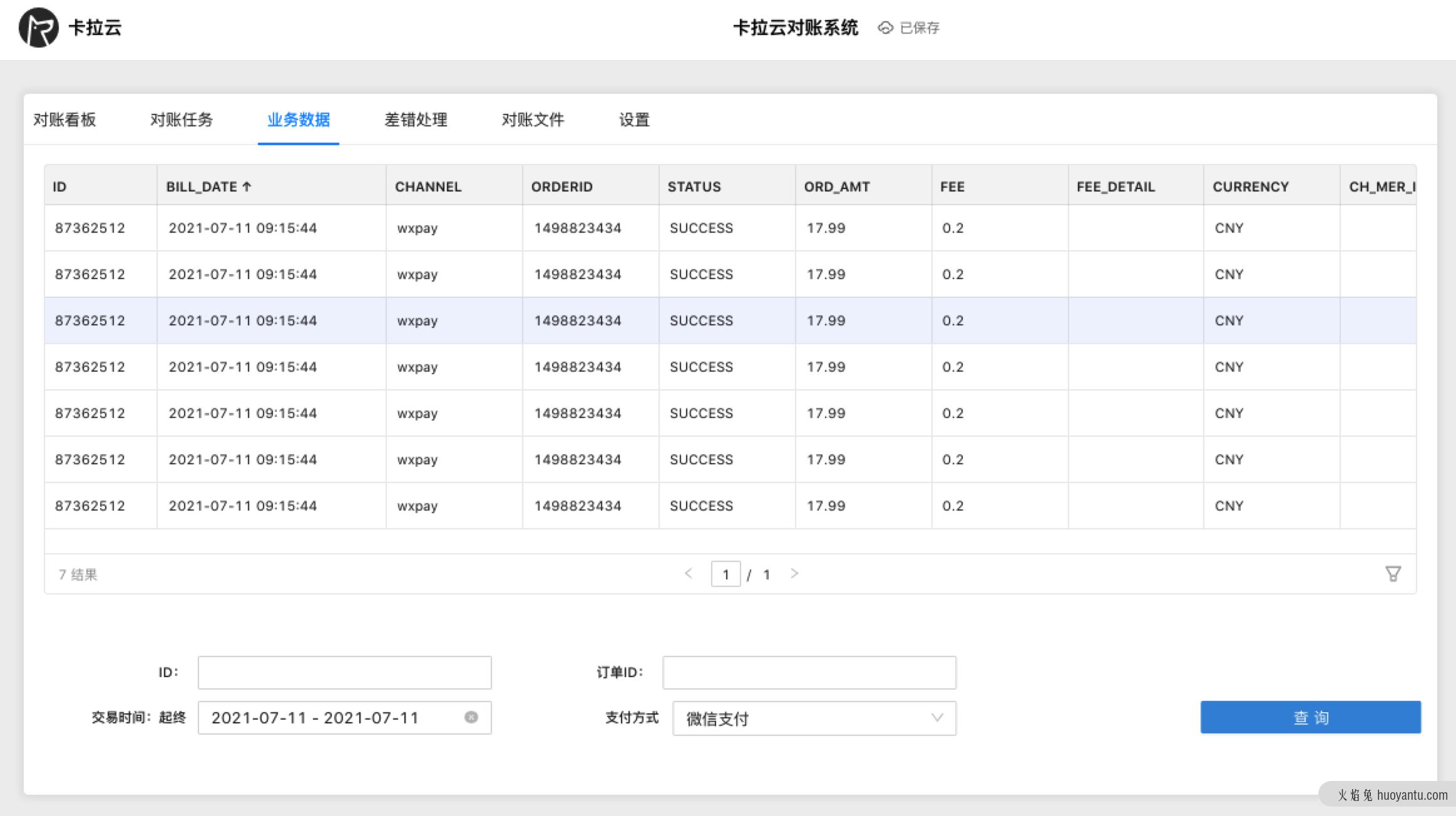This screenshot has height=816, width=1456.
Task: Switch to the 对账文件 tab
Action: (x=533, y=120)
